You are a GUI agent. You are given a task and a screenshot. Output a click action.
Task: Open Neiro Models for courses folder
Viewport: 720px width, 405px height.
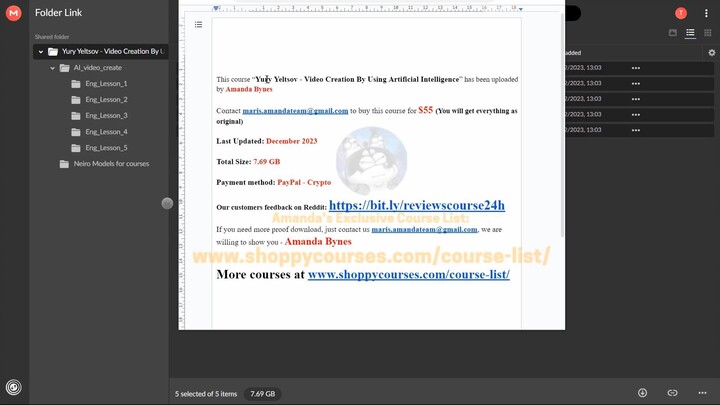(111, 163)
